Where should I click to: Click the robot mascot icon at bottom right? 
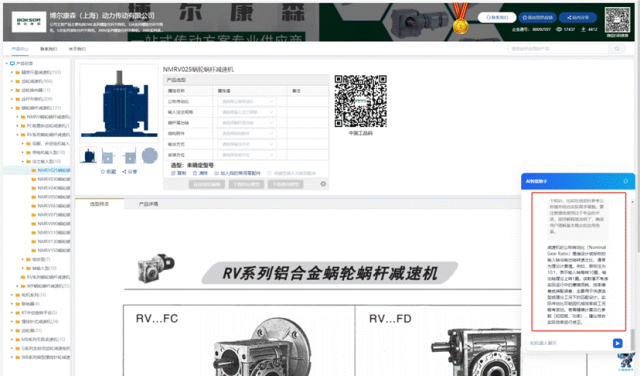(626, 361)
